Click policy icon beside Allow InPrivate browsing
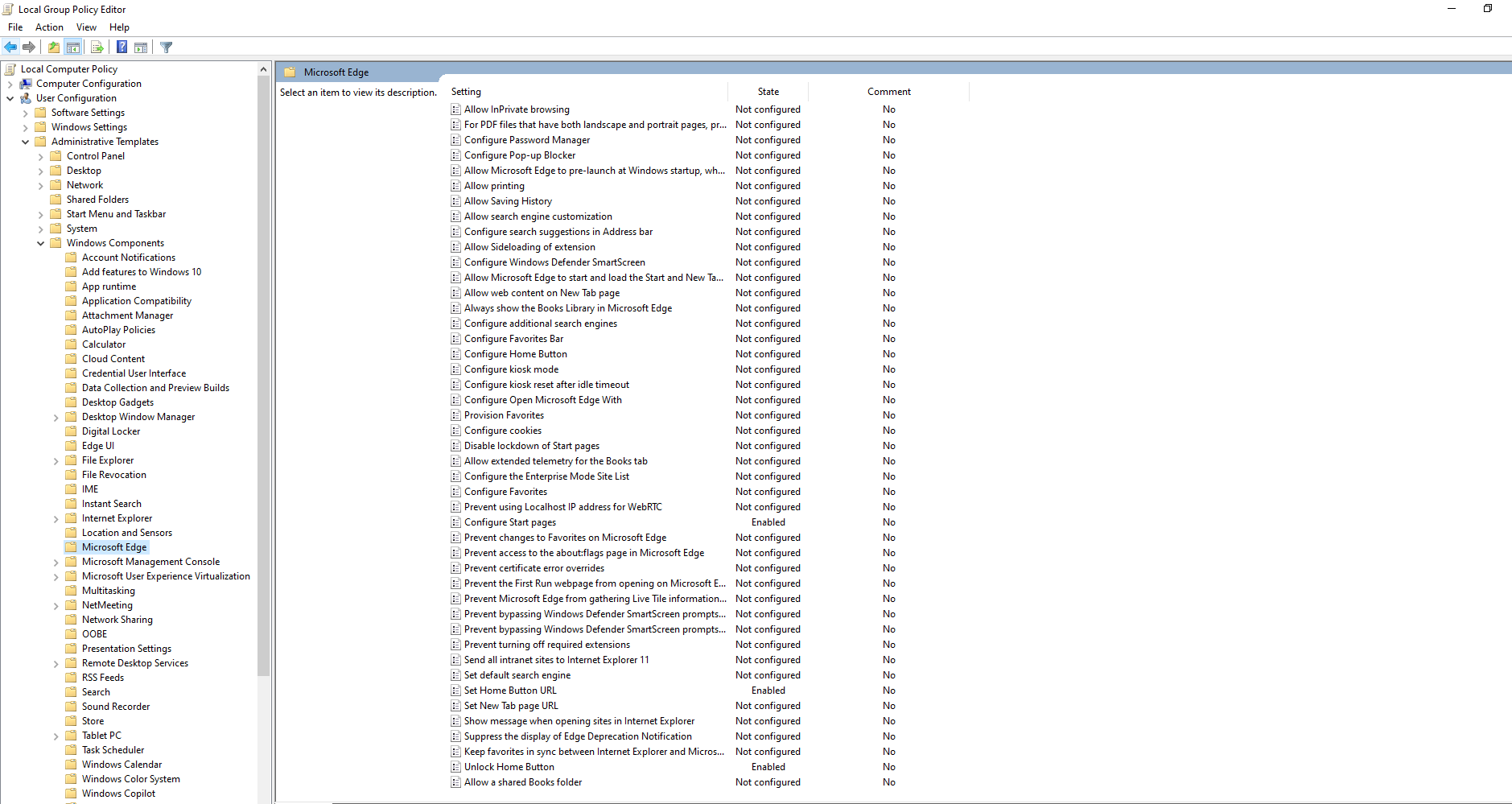 pyautogui.click(x=456, y=109)
